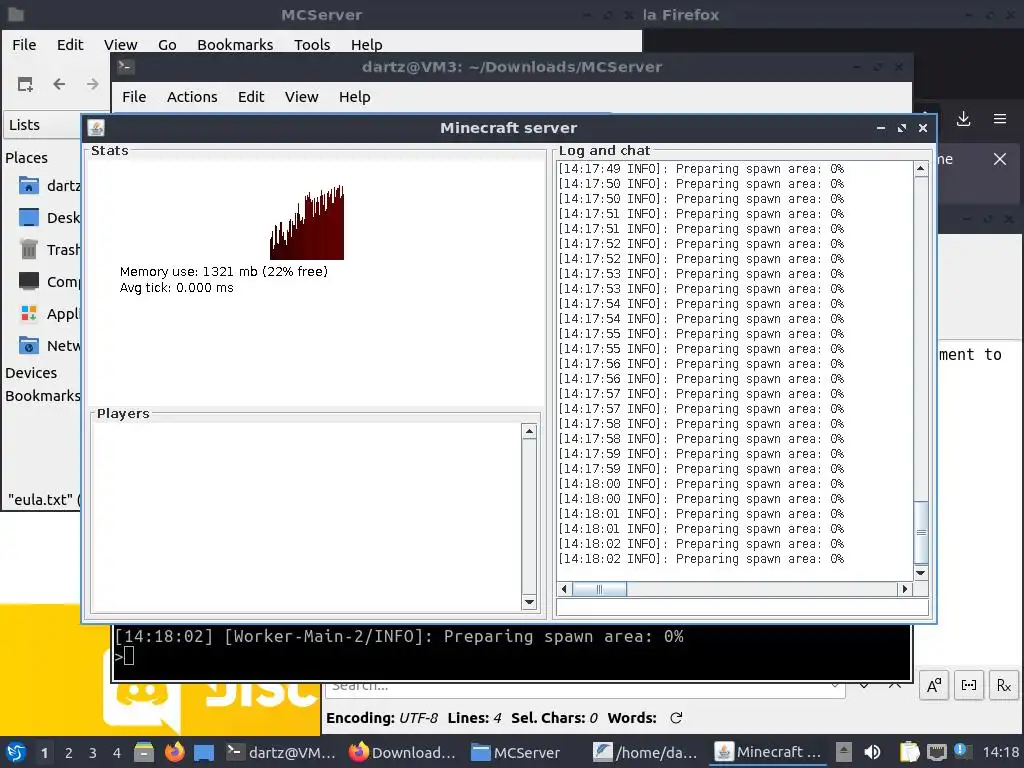The width and height of the screenshot is (1024, 768).
Task: Focus the server command input field
Action: click(x=743, y=607)
